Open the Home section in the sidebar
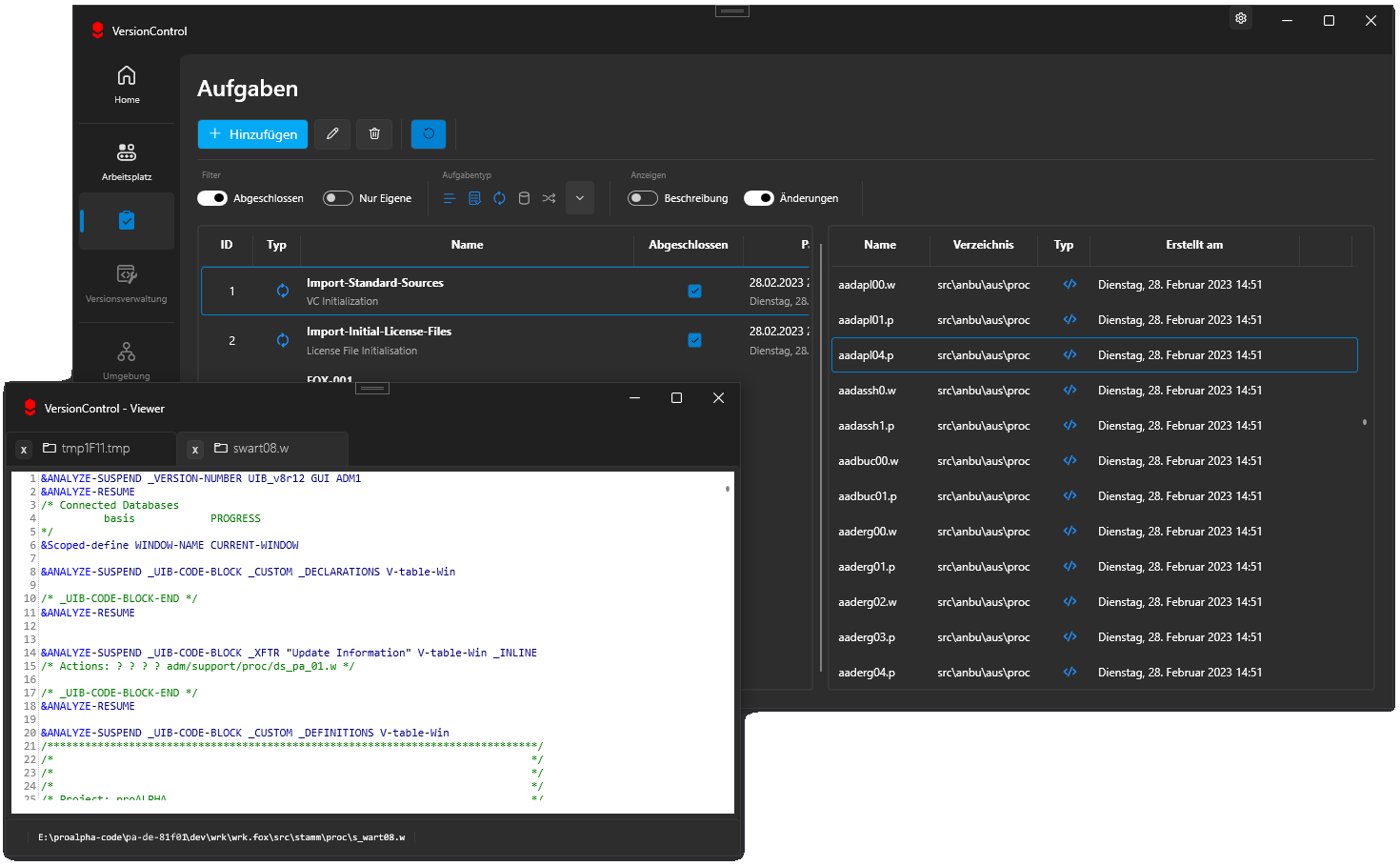This screenshot has height=866, width=1400. 127,84
